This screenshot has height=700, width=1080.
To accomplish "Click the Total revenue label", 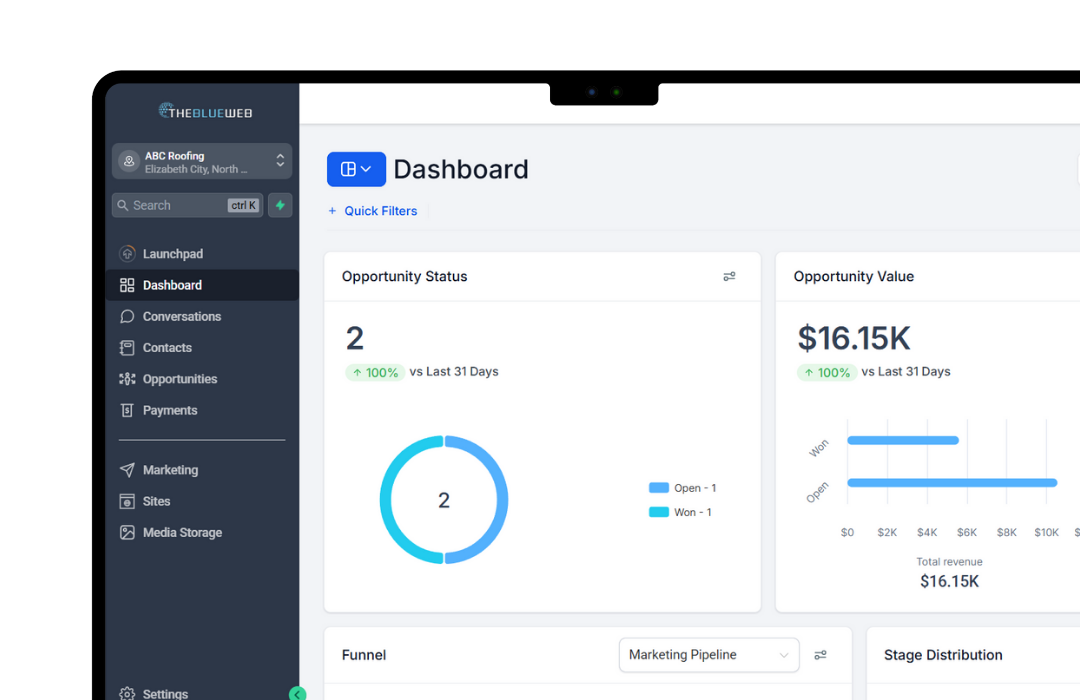I will point(949,562).
